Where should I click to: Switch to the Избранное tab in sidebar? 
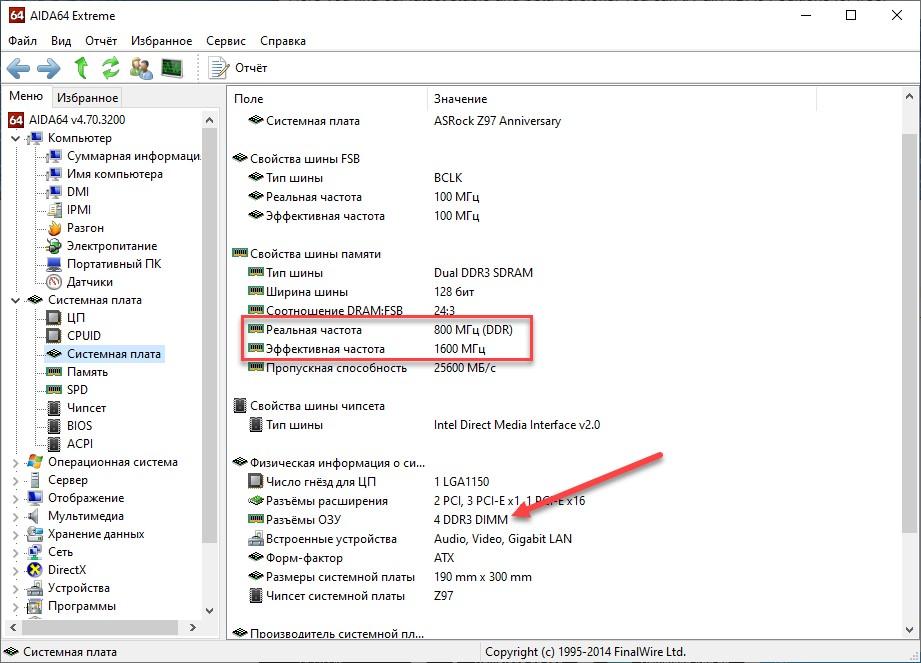[x=88, y=97]
